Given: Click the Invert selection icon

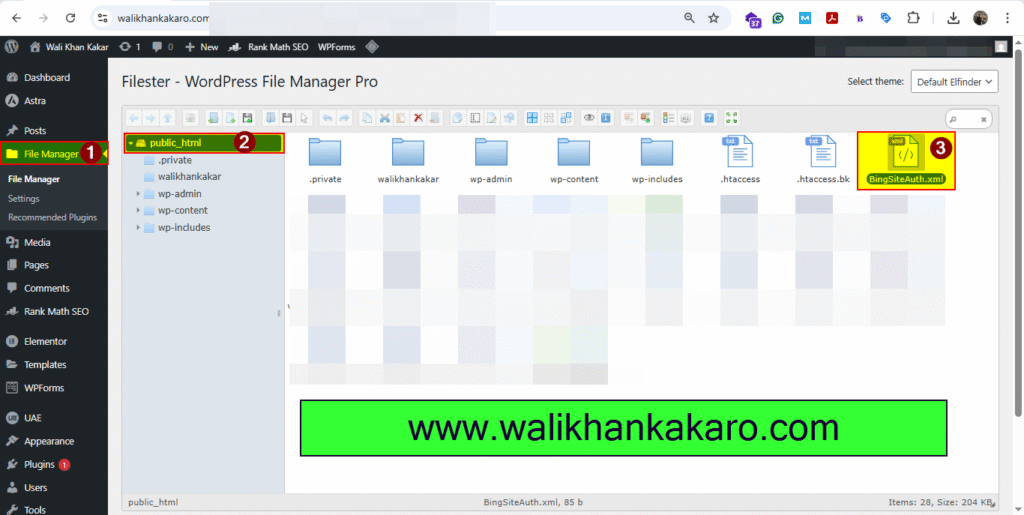Looking at the screenshot, I should [566, 118].
